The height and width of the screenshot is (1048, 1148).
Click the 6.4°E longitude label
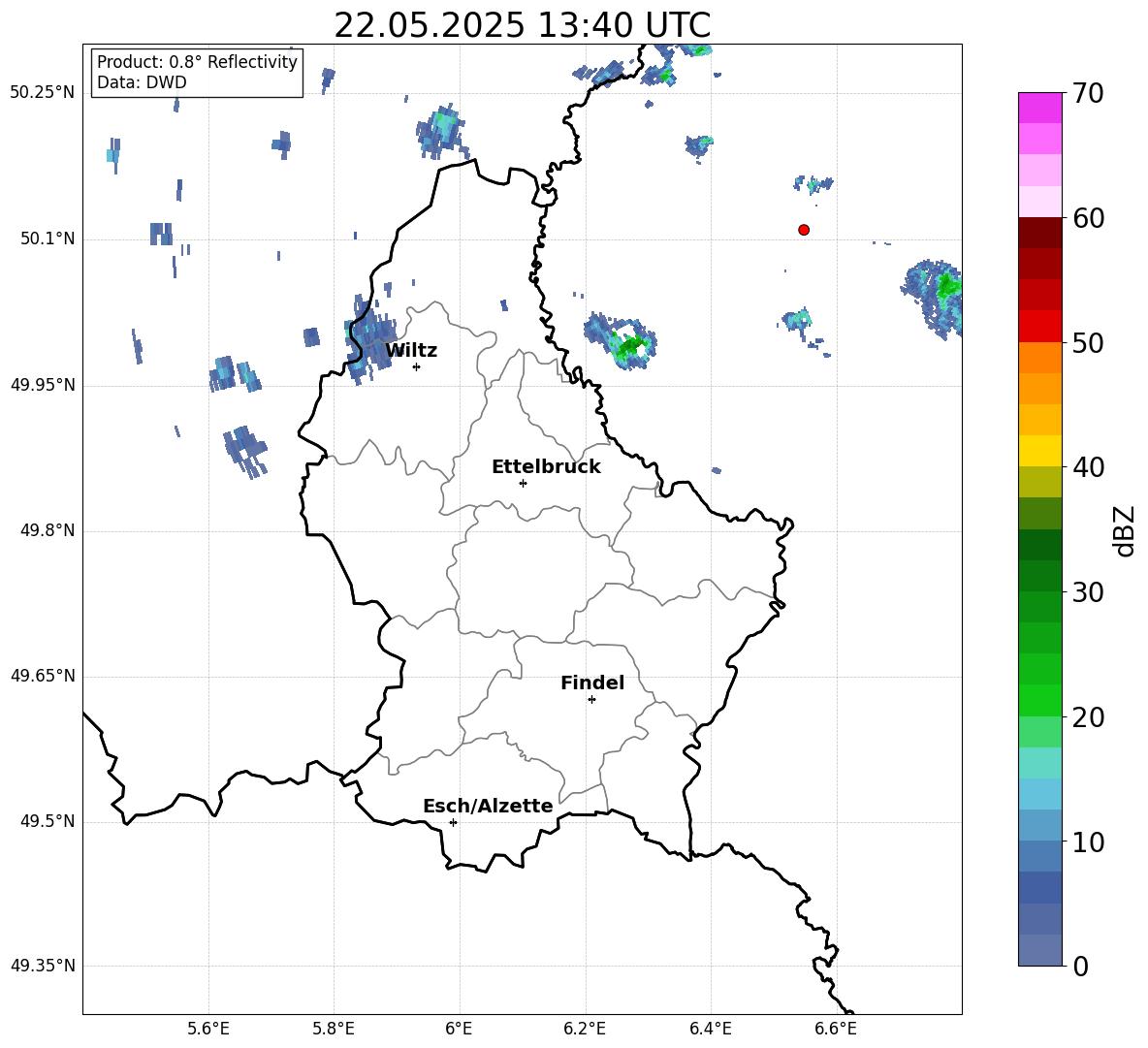pos(710,1029)
